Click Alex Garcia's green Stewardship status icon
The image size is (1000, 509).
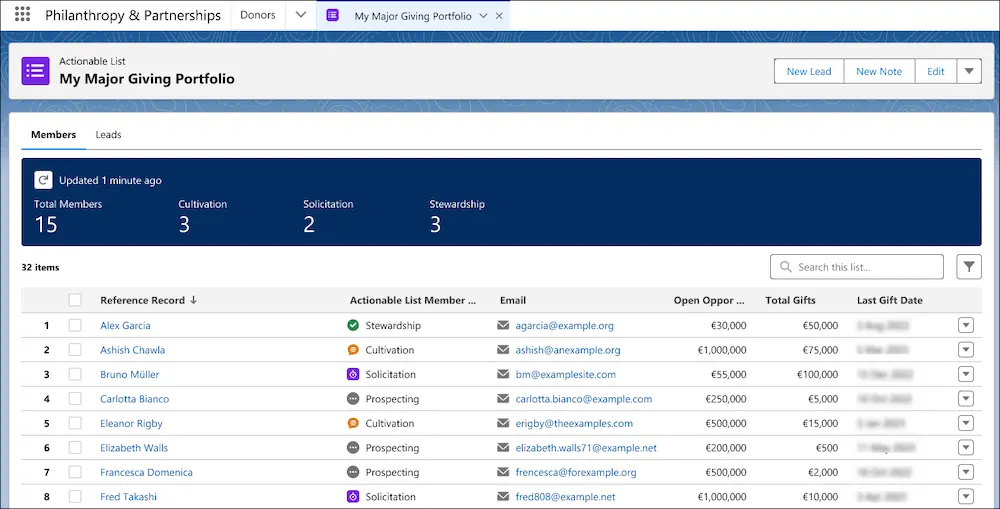point(353,325)
